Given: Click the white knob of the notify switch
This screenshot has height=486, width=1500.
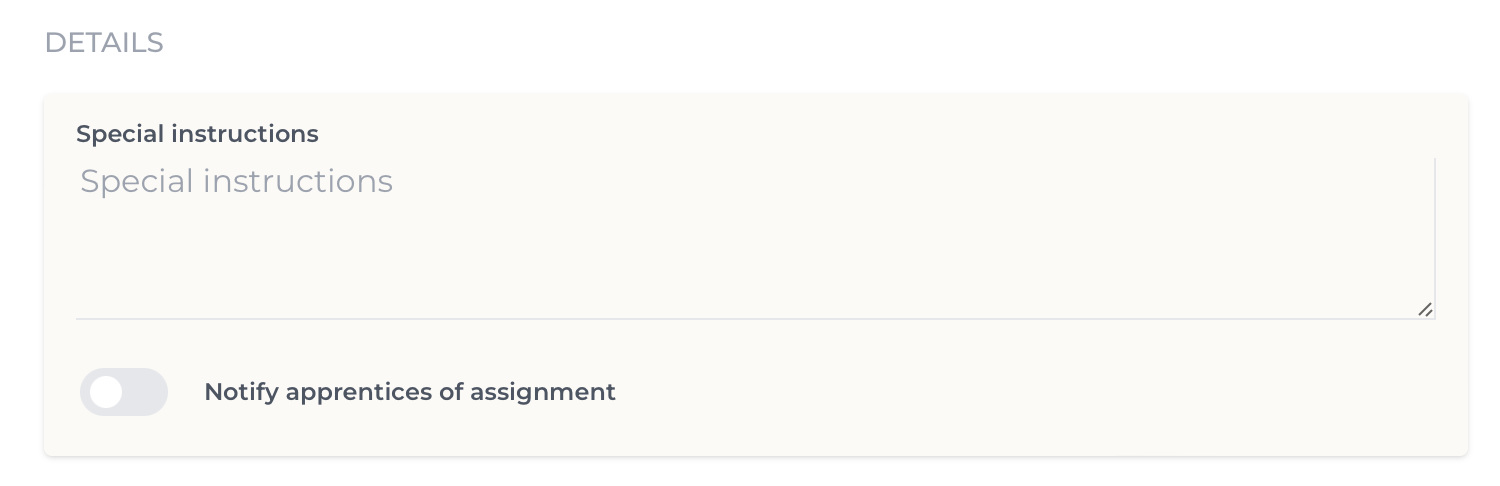Looking at the screenshot, I should (105, 392).
